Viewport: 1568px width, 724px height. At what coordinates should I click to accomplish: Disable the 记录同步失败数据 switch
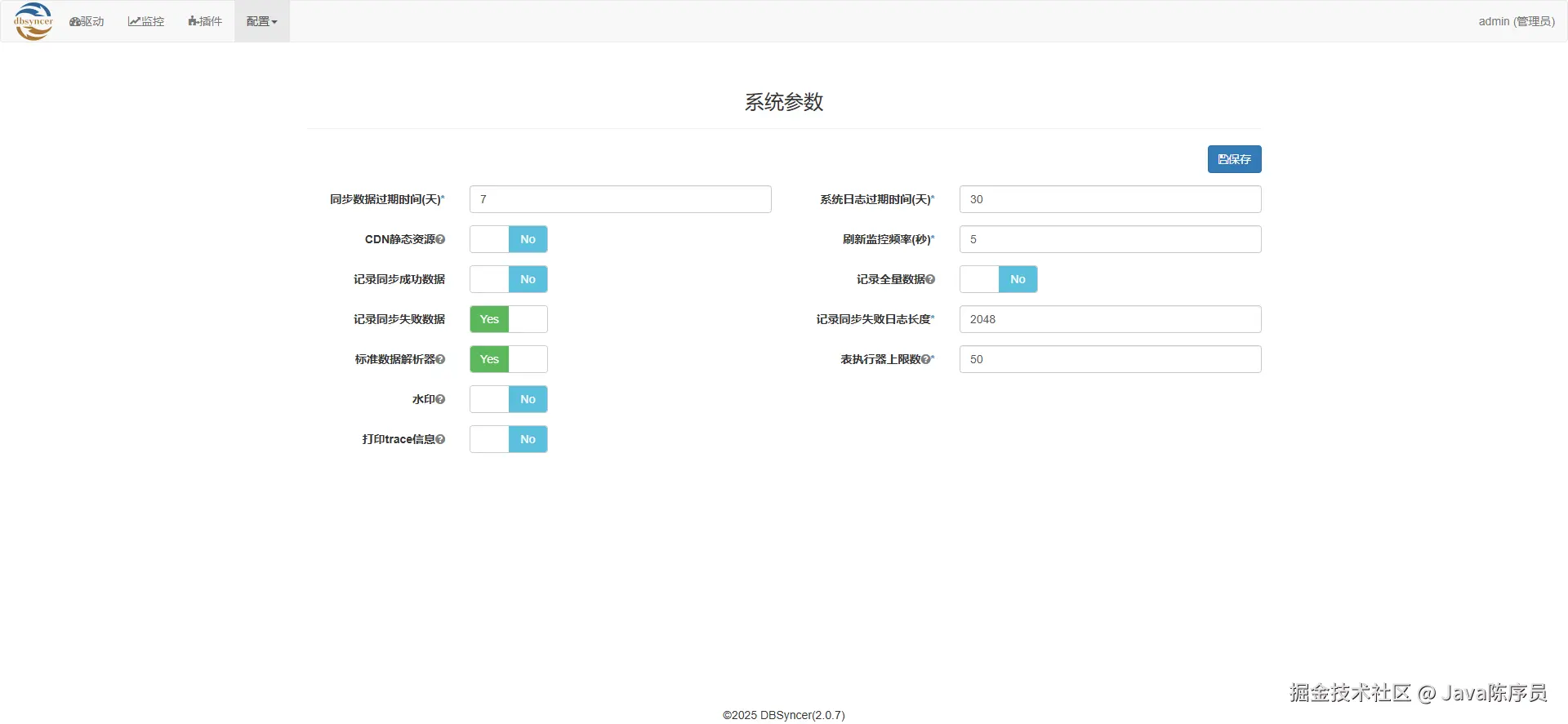tap(509, 319)
